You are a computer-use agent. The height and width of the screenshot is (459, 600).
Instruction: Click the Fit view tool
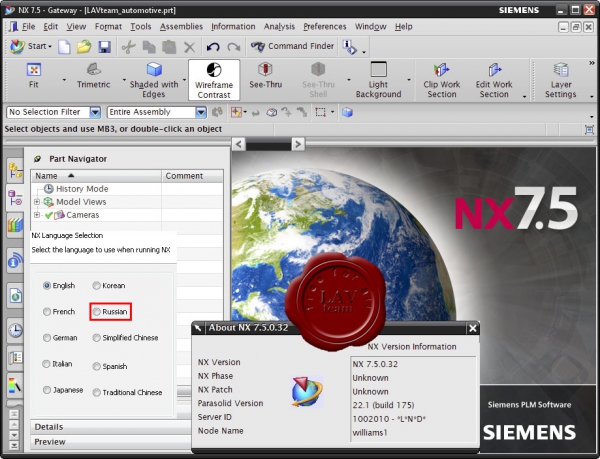click(x=34, y=76)
